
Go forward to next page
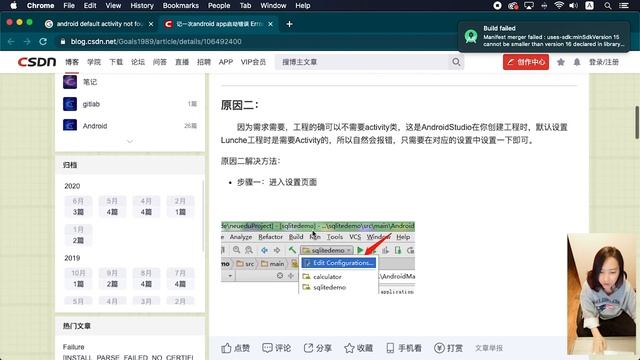click(x=27, y=42)
